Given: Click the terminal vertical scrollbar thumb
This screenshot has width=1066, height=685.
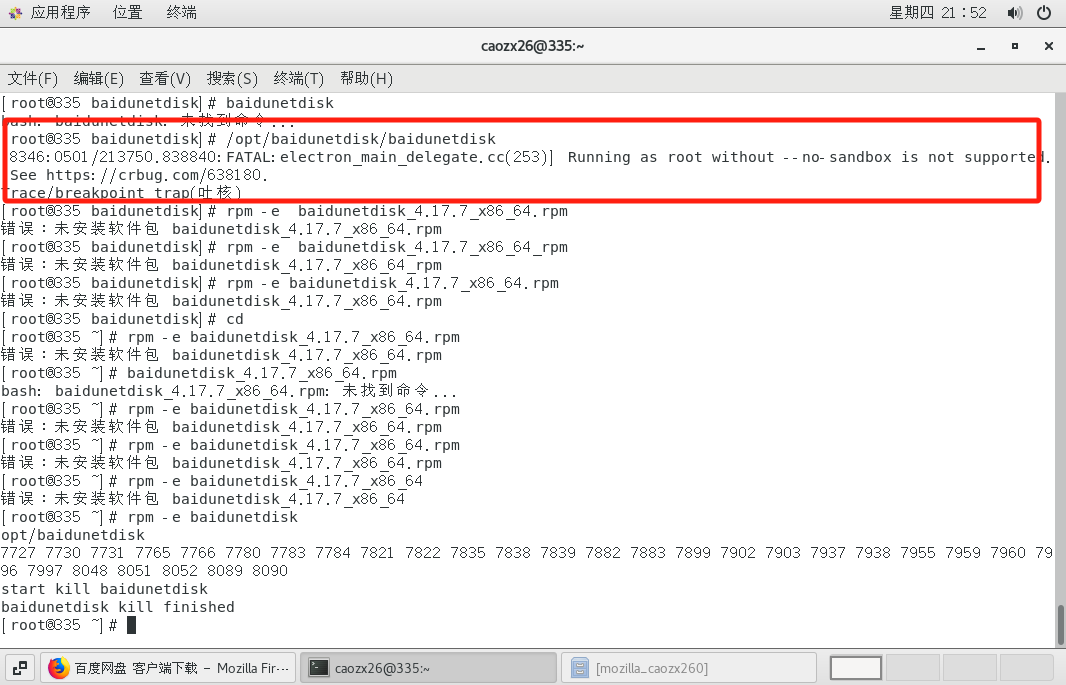Looking at the screenshot, I should coord(1060,625).
